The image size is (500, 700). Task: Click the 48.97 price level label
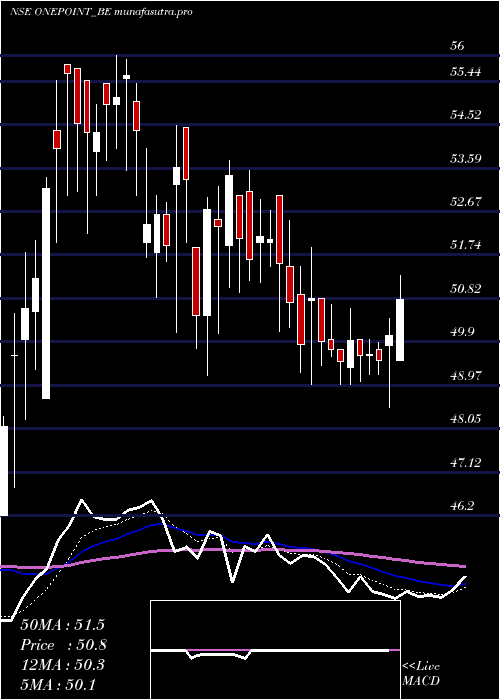[466, 375]
